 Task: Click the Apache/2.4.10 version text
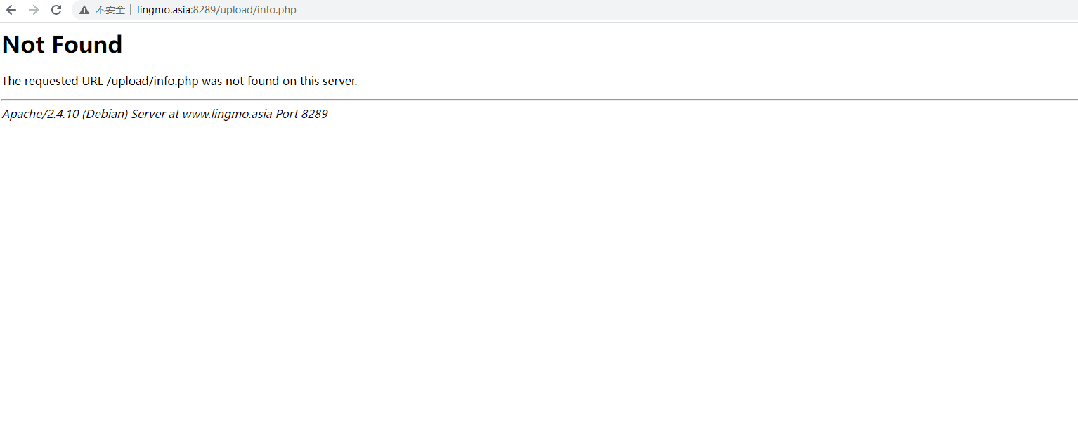click(40, 114)
